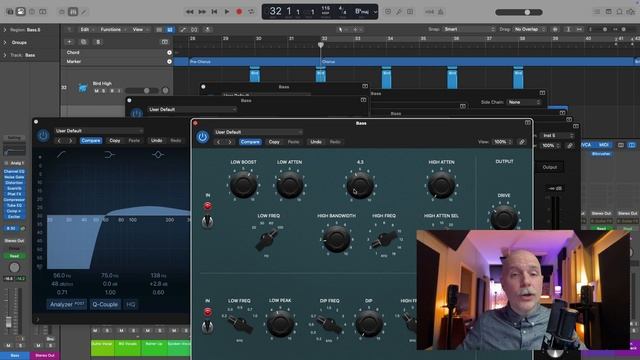Image resolution: width=640 pixels, height=360 pixels.
Task: Toggle the Metronome icon
Action: 441,12
